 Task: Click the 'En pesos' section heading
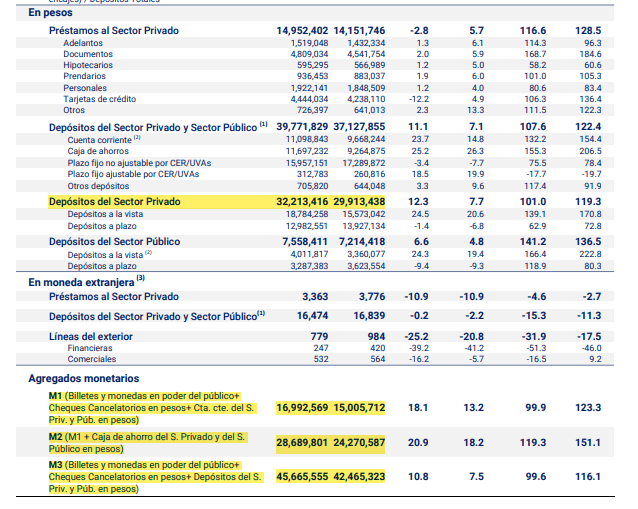point(51,13)
